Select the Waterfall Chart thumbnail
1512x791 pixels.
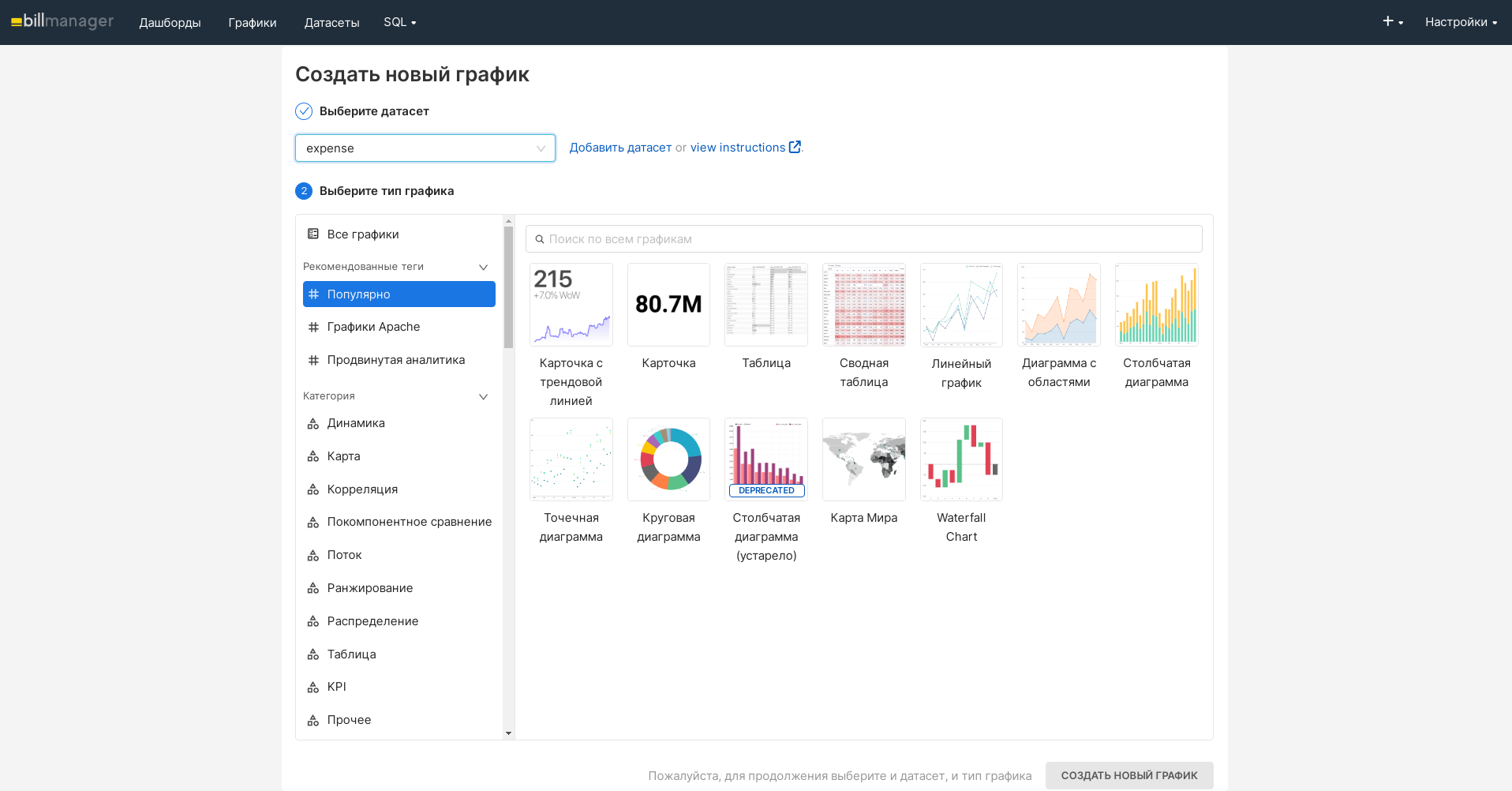point(961,459)
